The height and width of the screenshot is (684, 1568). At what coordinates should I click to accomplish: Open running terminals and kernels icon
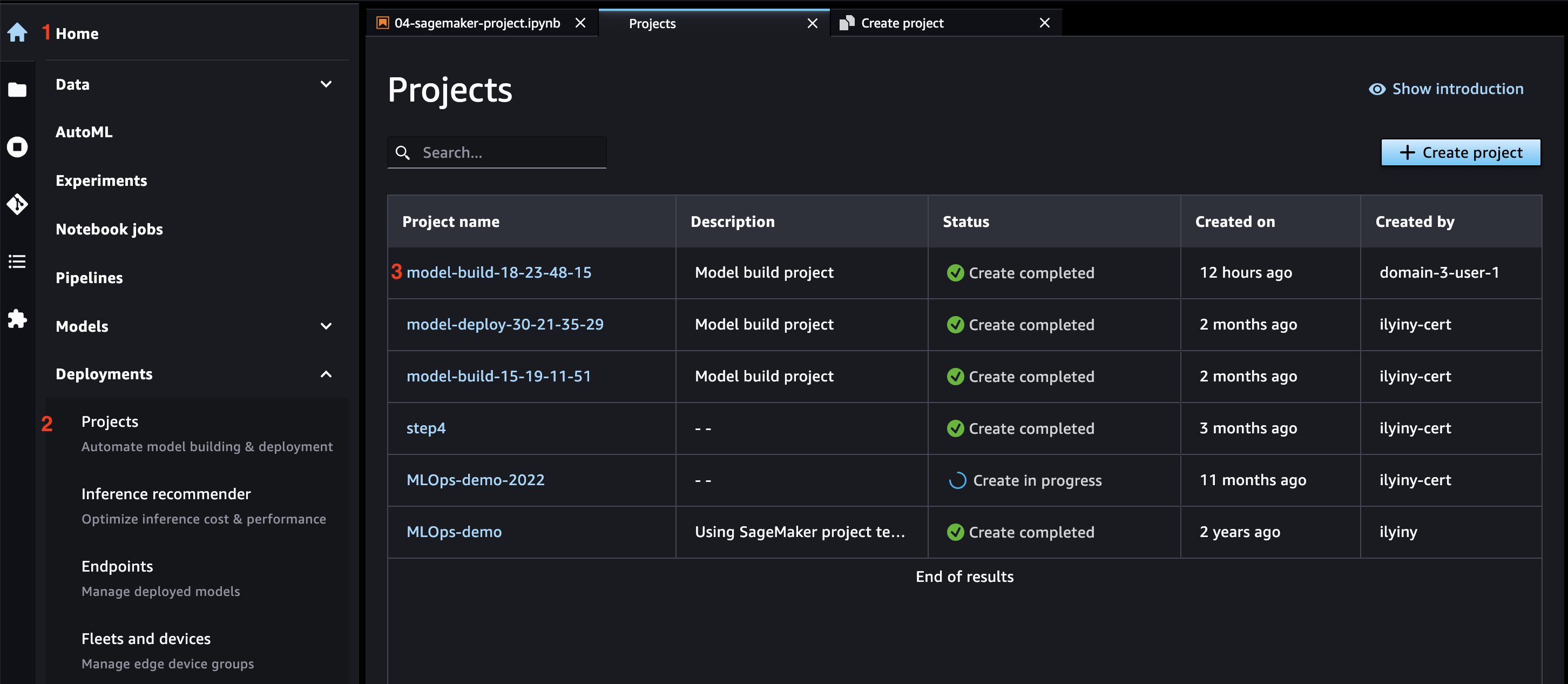[x=17, y=147]
